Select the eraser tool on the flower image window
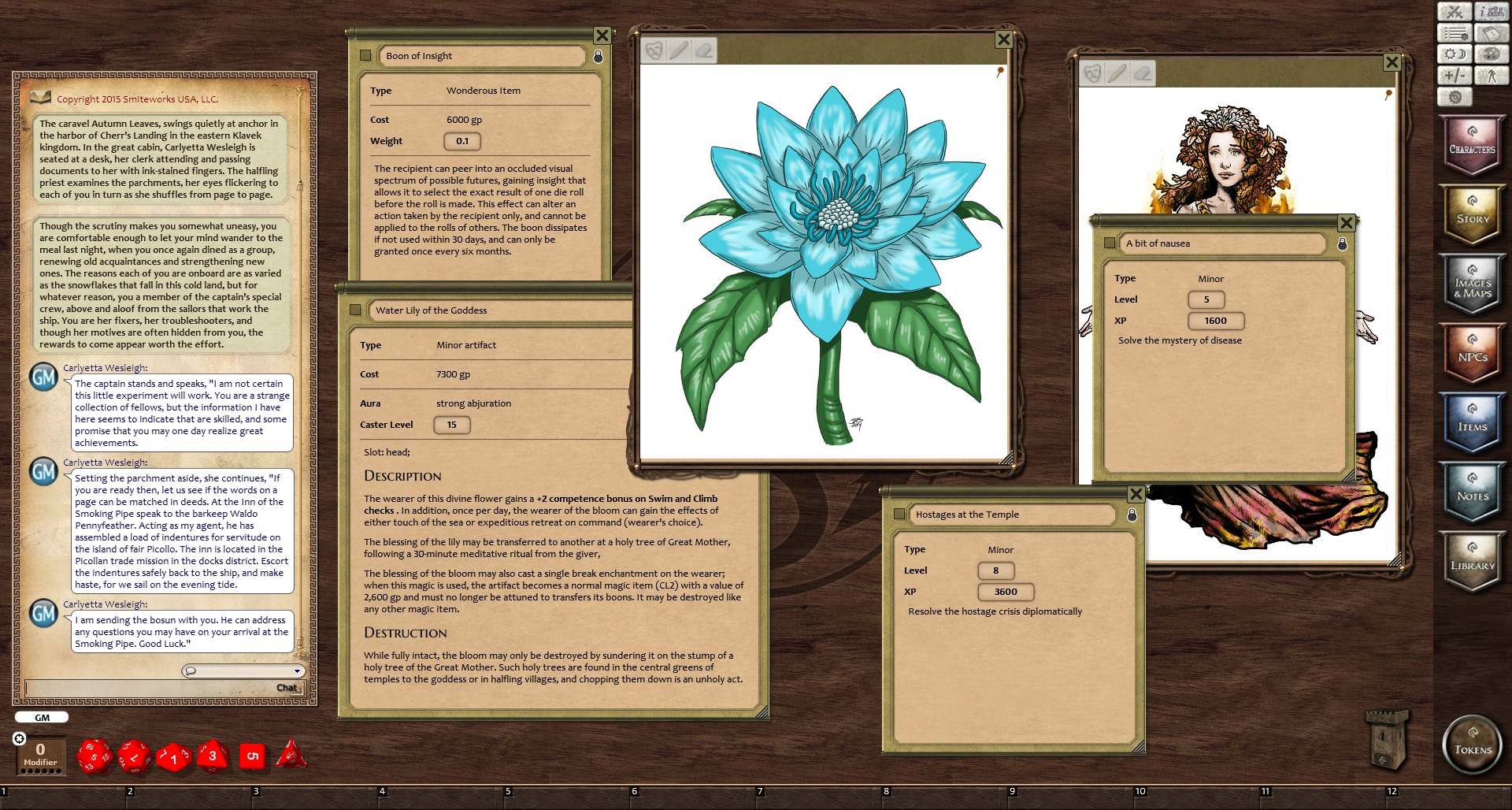Screen dimensions: 1512x810 point(703,52)
